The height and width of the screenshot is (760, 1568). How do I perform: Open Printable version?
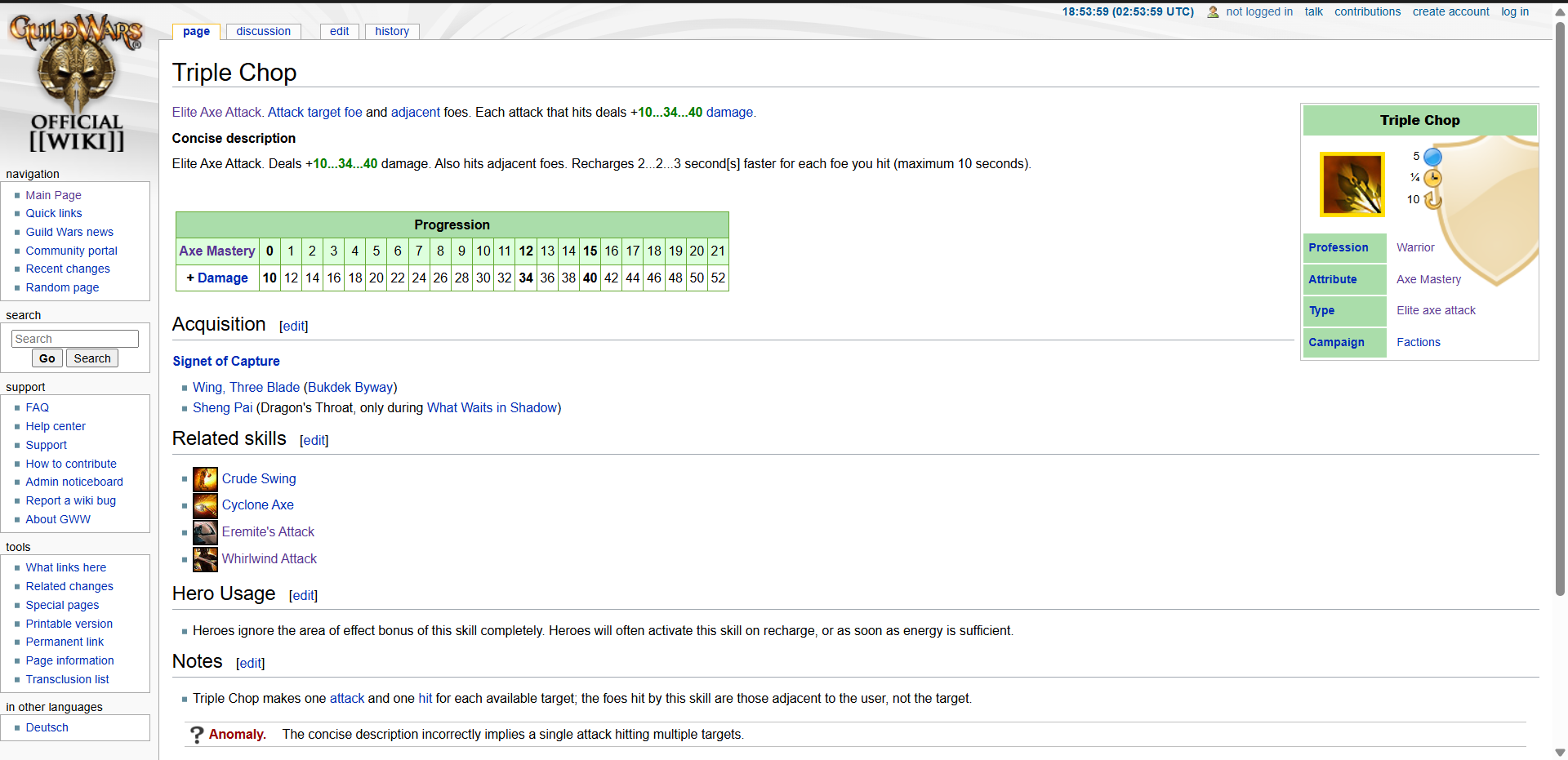[x=69, y=624]
